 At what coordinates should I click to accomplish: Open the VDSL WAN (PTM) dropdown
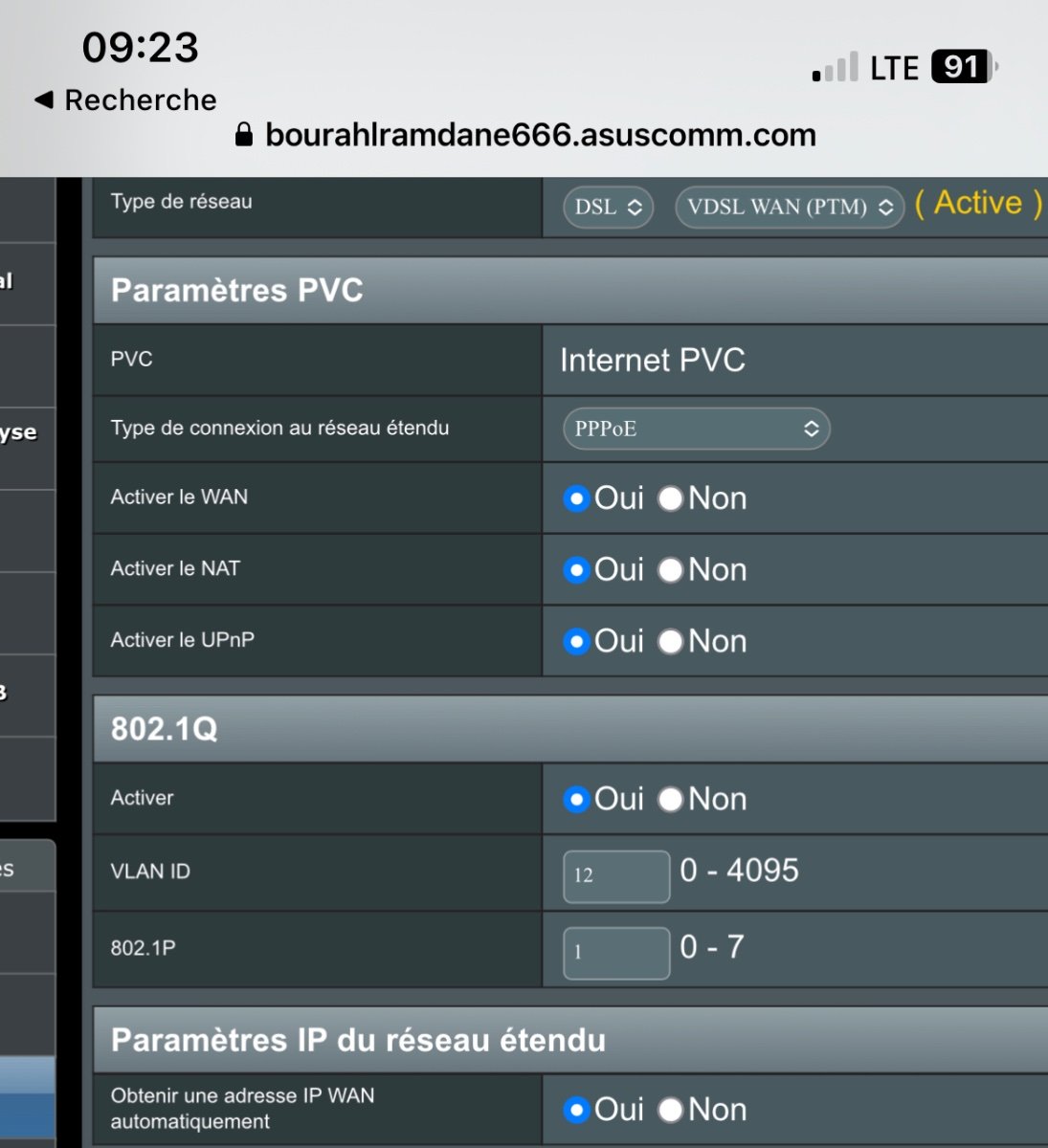click(x=790, y=208)
